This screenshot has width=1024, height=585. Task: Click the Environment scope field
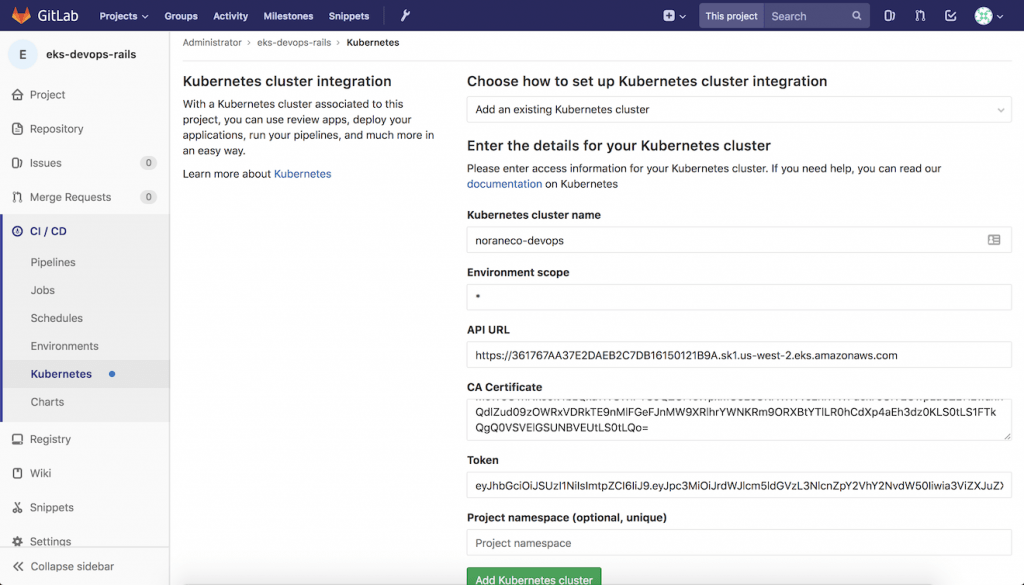[739, 297]
